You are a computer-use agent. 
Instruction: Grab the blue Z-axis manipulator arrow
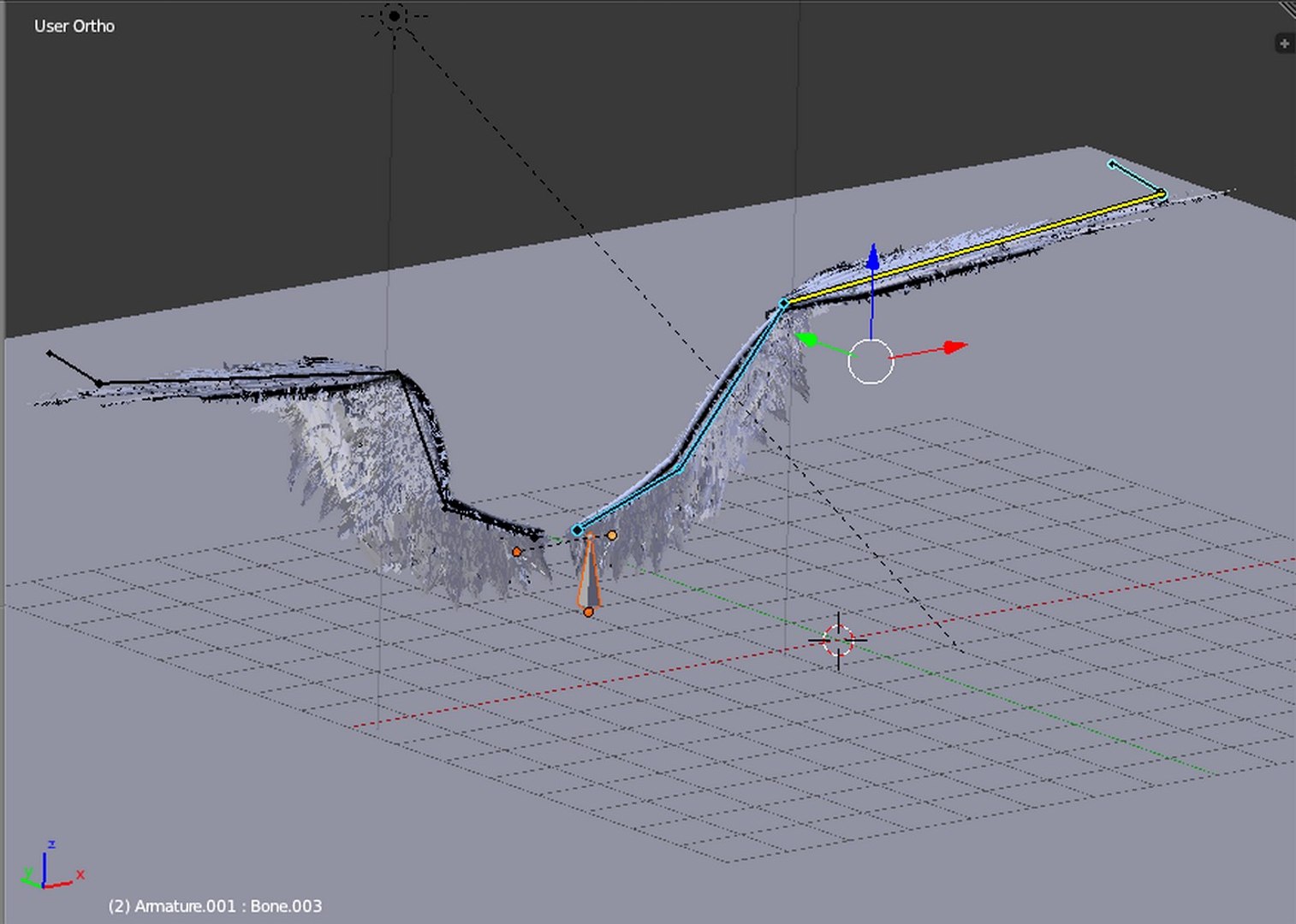click(872, 257)
